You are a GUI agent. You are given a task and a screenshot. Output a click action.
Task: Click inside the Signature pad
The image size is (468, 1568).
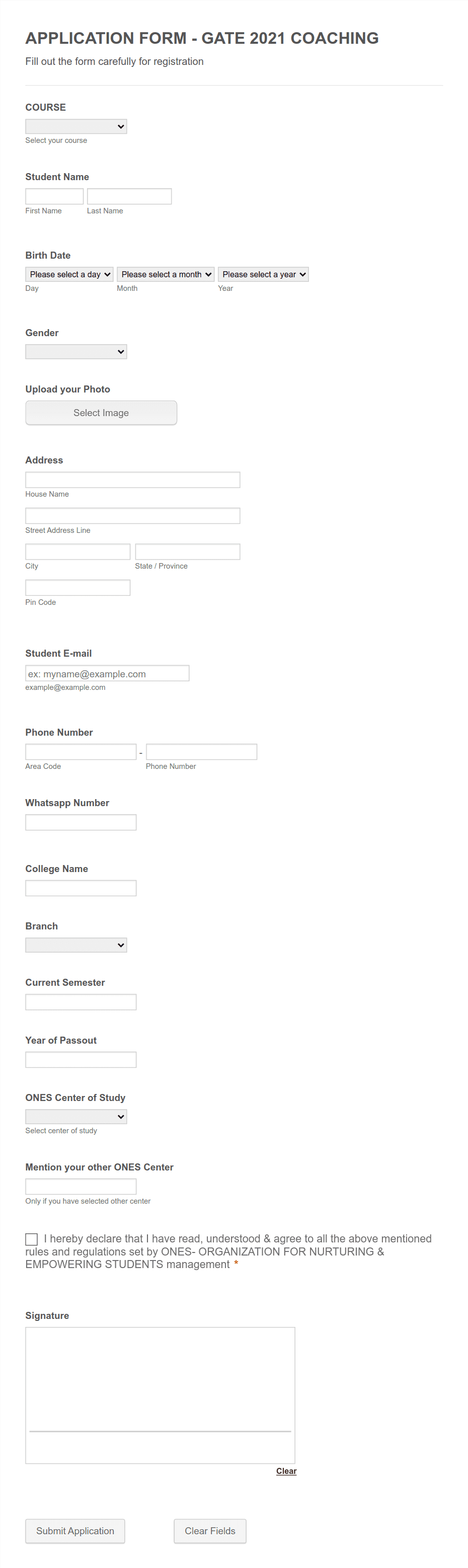point(160,1388)
